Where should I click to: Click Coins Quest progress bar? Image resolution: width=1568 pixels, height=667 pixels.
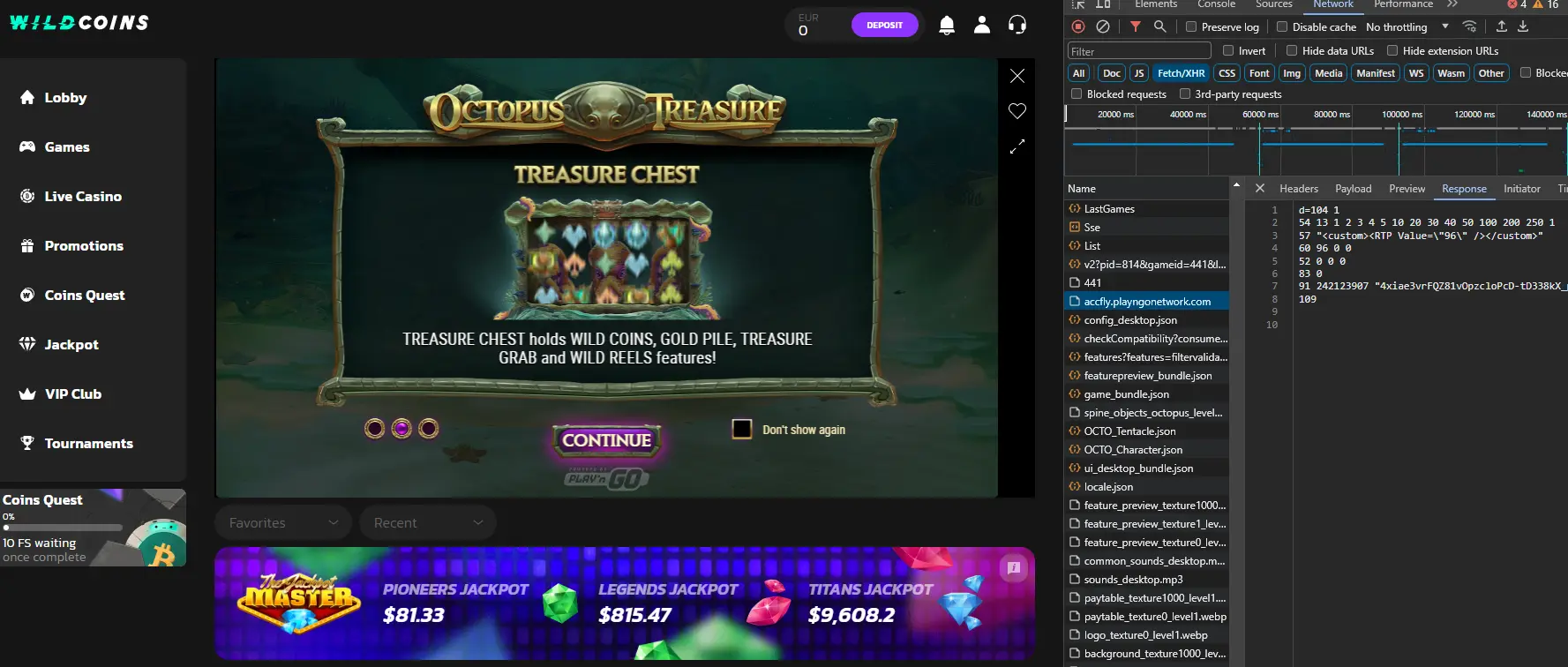coord(62,528)
